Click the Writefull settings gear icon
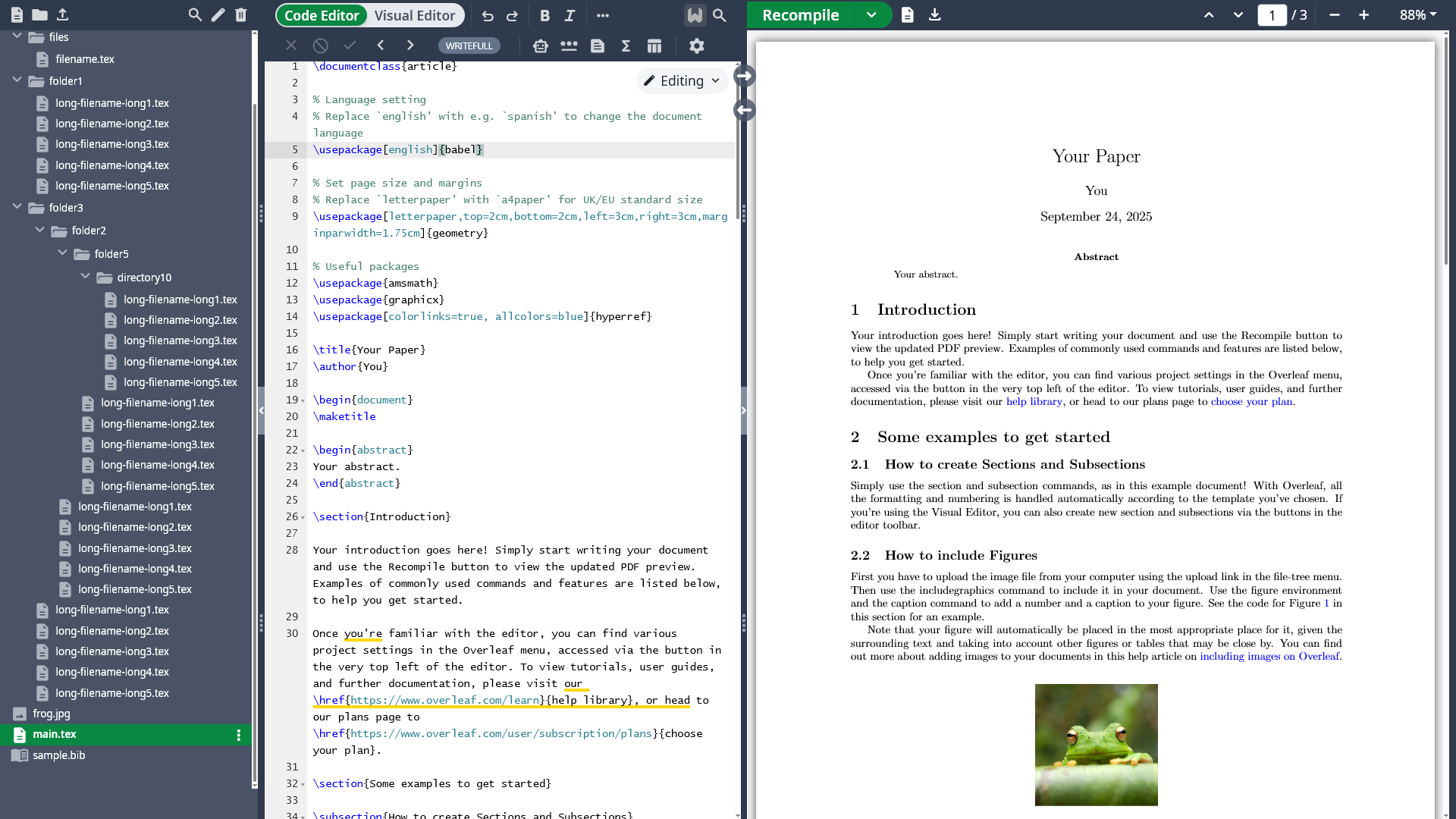The height and width of the screenshot is (819, 1456). 696,46
